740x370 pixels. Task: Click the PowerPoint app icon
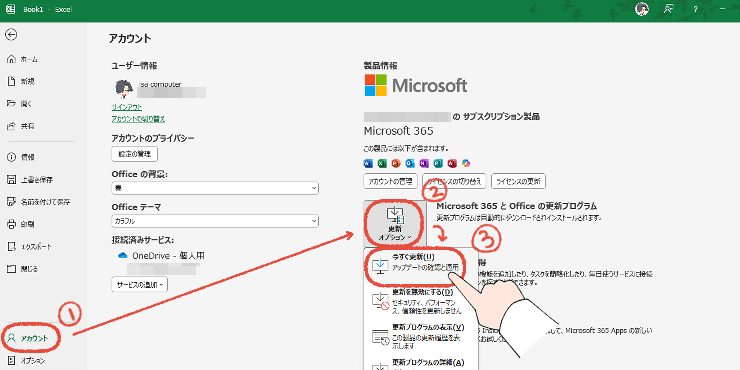tap(396, 163)
